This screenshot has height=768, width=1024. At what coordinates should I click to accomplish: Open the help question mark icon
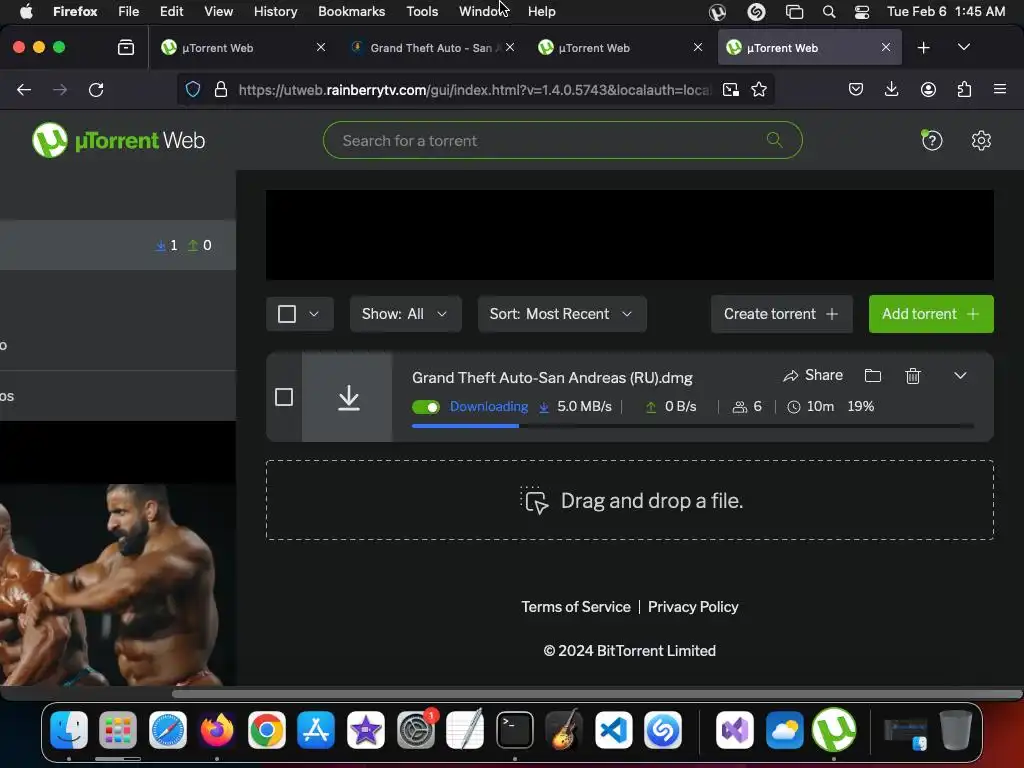point(932,140)
